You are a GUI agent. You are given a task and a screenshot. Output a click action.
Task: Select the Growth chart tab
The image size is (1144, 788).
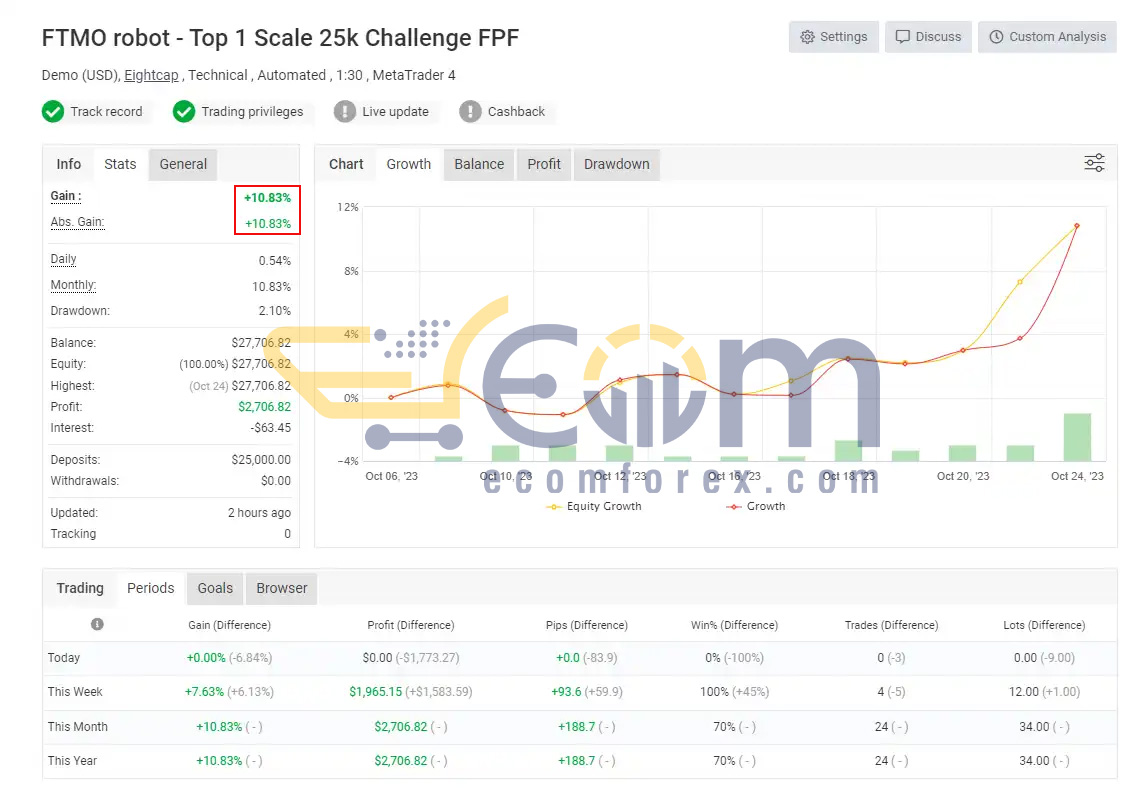coord(409,164)
